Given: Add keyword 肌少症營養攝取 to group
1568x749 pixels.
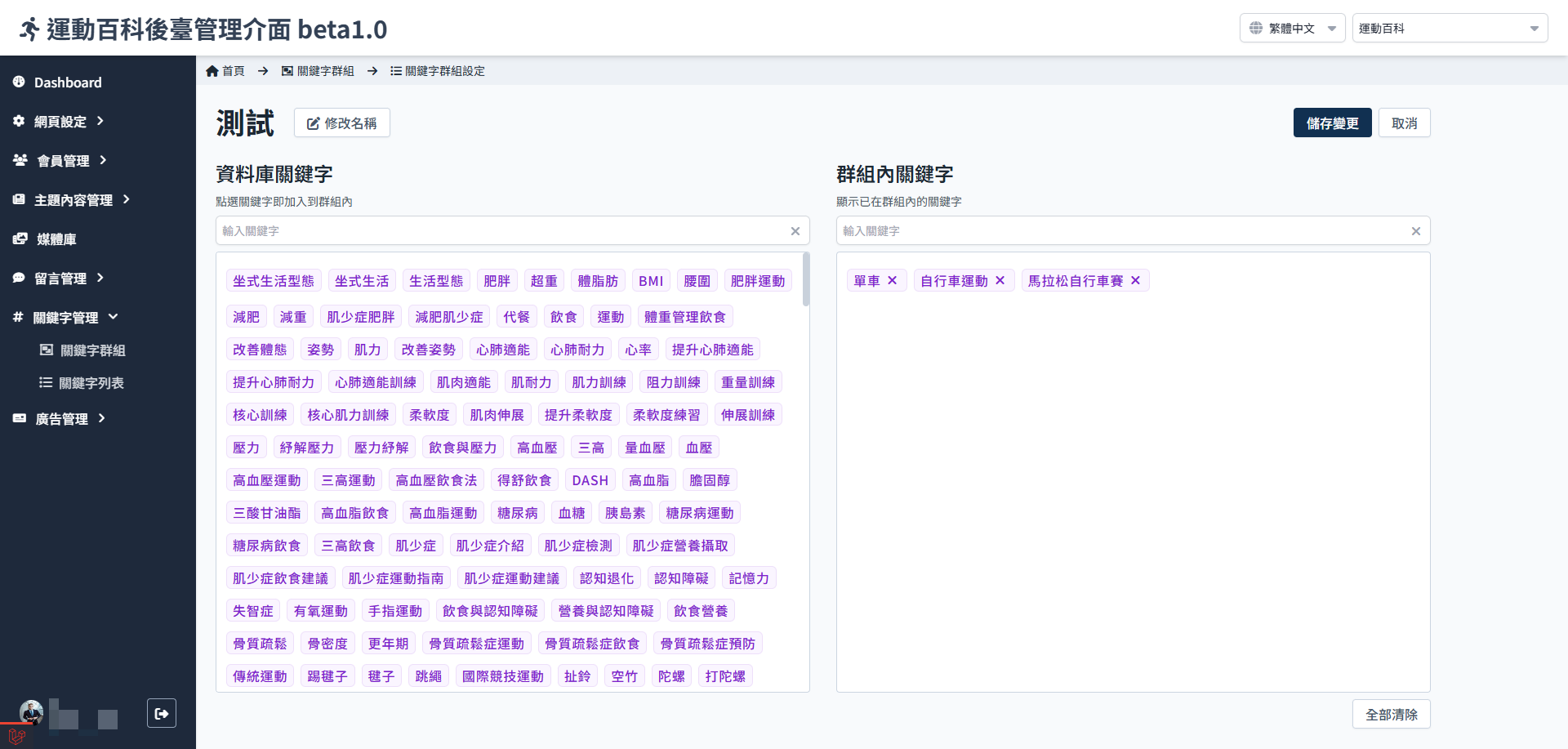Looking at the screenshot, I should (x=679, y=545).
